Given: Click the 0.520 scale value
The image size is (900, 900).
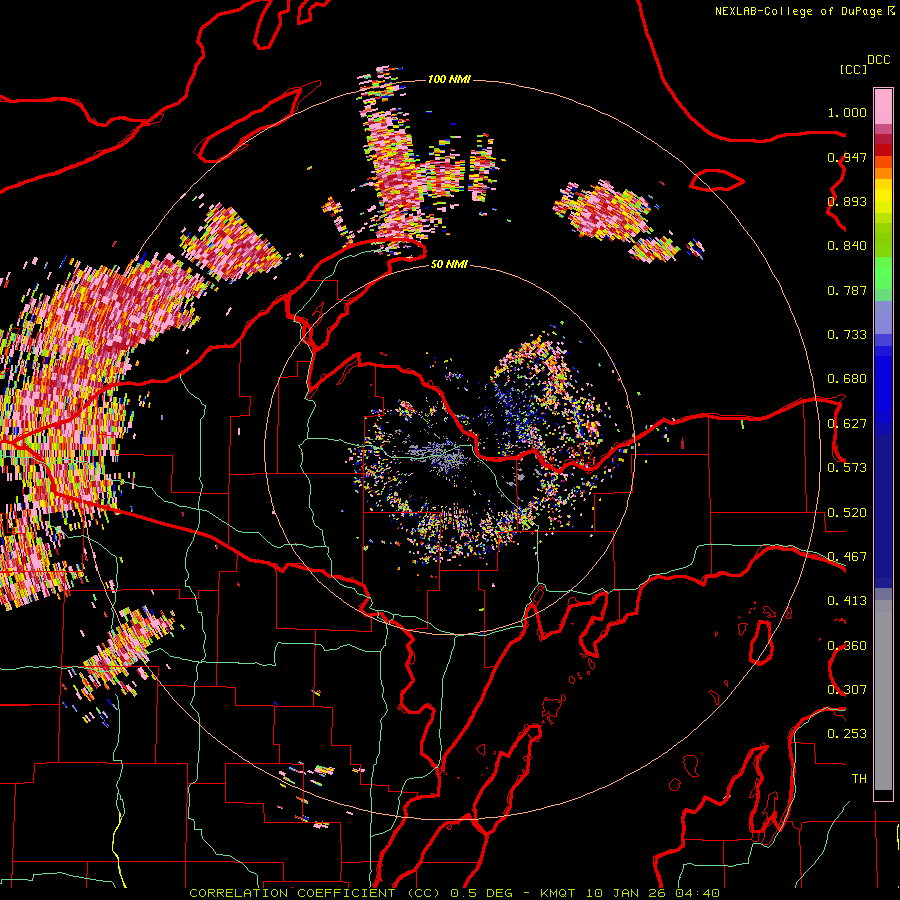Looking at the screenshot, I should [847, 513].
